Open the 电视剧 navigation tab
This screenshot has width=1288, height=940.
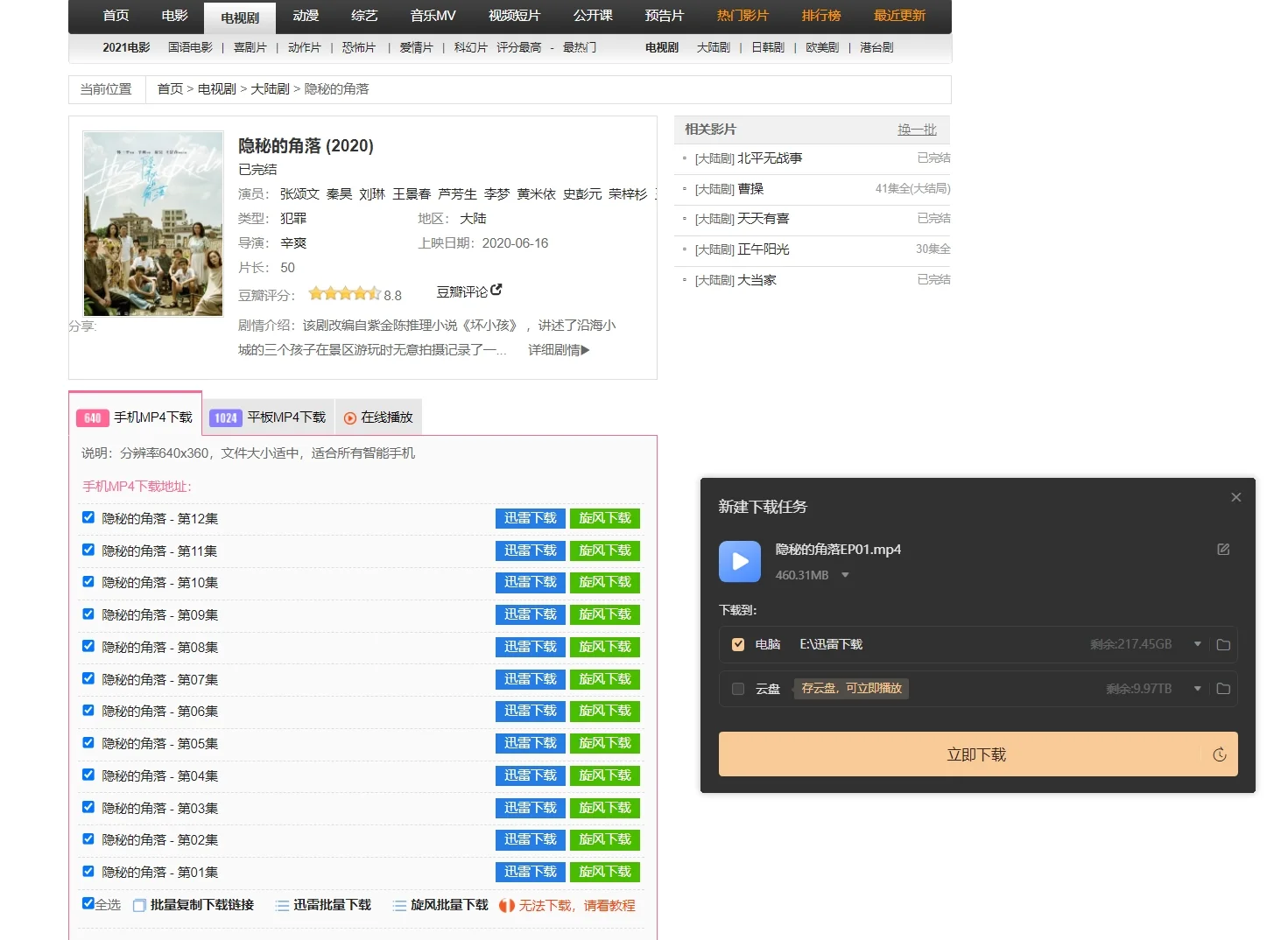(240, 18)
